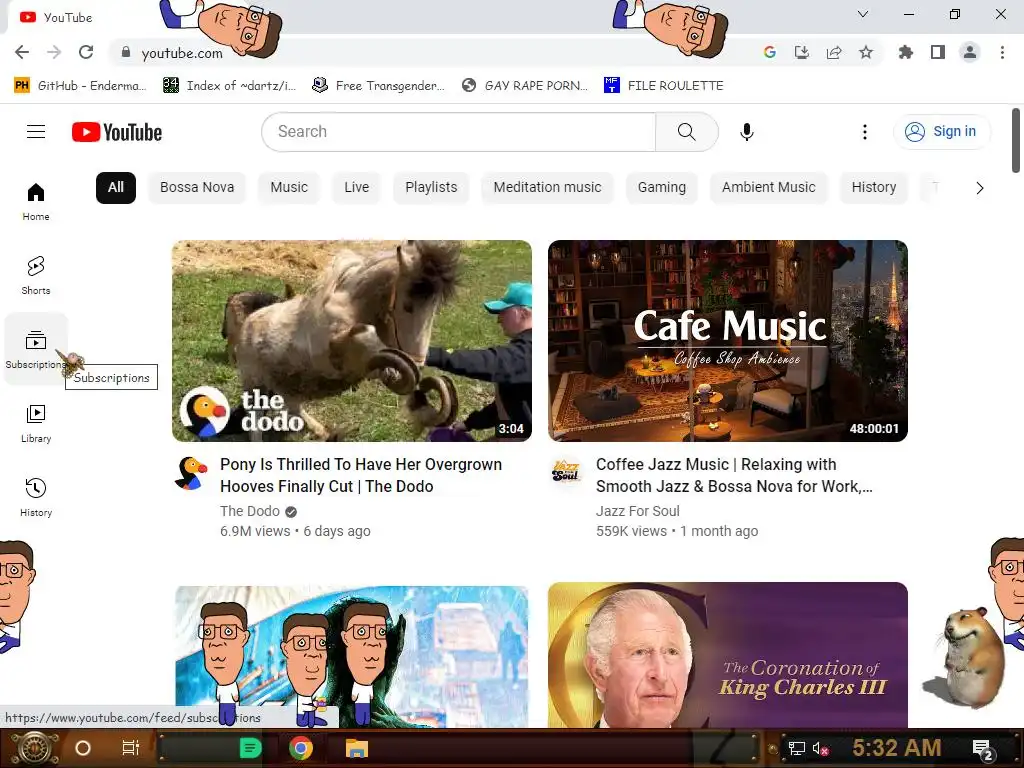Screen dimensions: 1024x768
Task: Select the Bossa Nova chip
Action: click(197, 187)
